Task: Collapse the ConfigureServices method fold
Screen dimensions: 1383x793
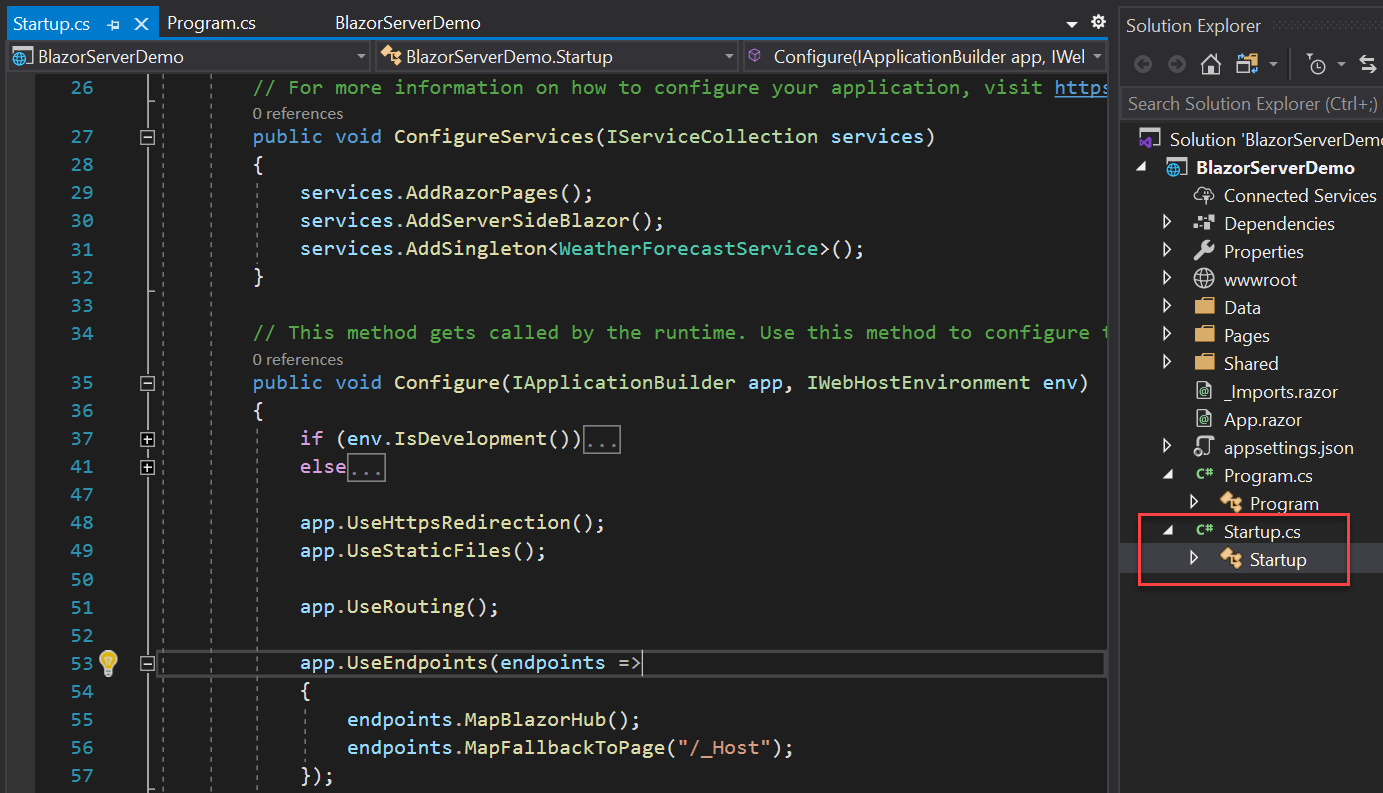Action: tap(147, 136)
